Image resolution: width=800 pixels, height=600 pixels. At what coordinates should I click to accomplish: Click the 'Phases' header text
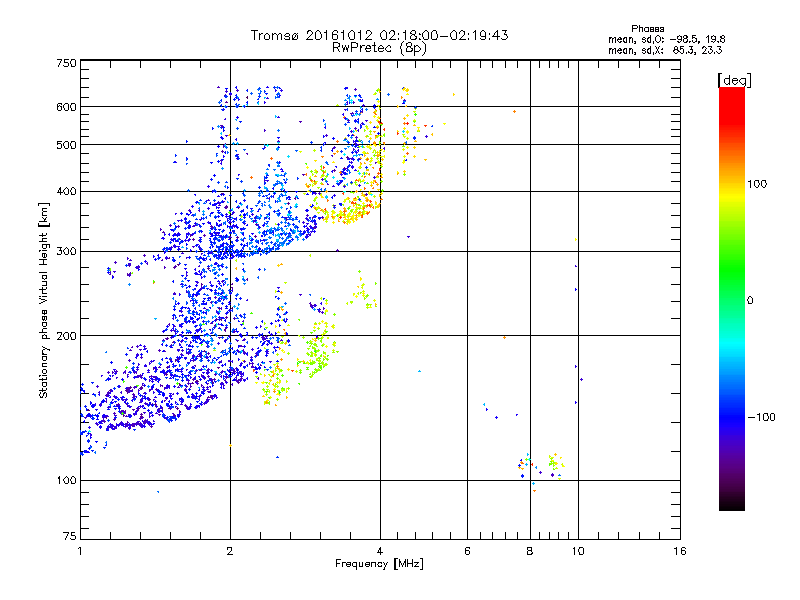647,29
